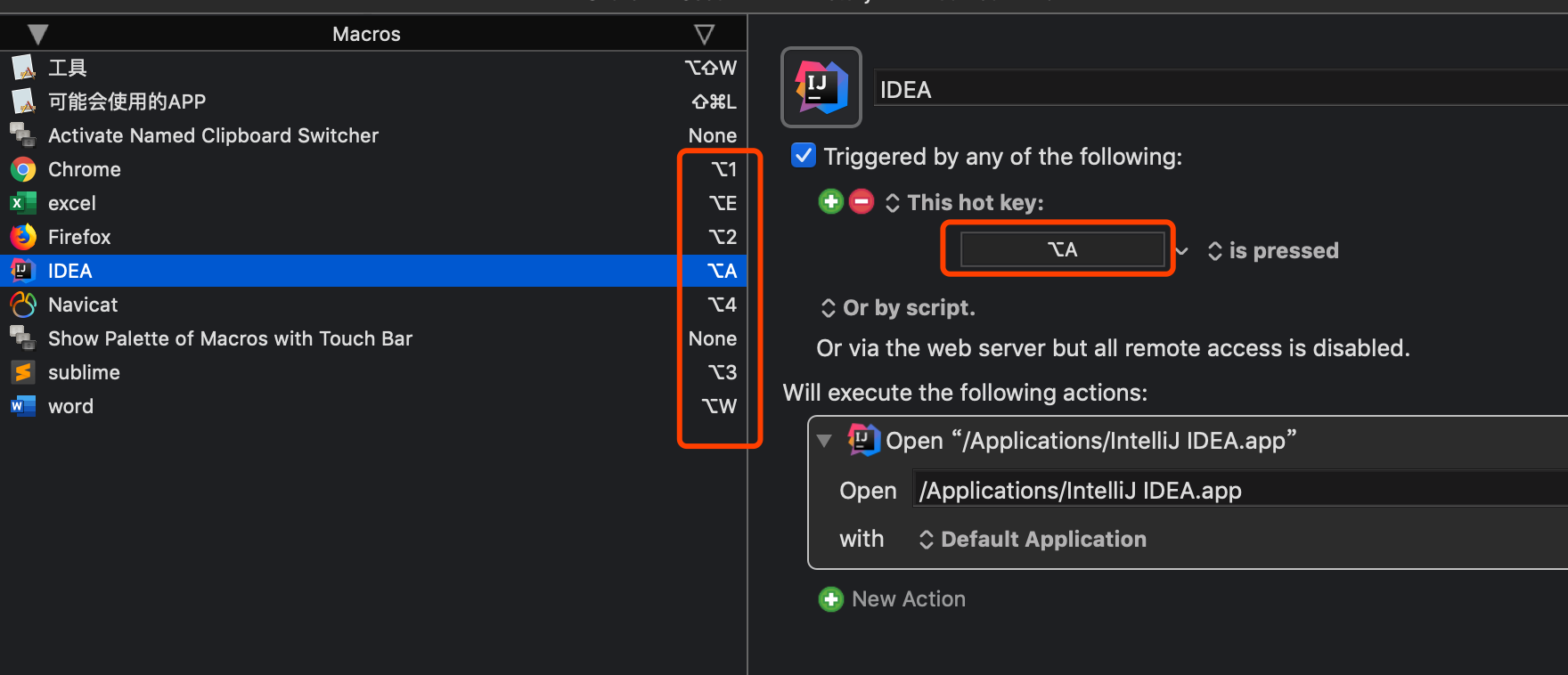Click the ⌥W shortcut of word
The width and height of the screenshot is (1568, 675).
click(720, 406)
